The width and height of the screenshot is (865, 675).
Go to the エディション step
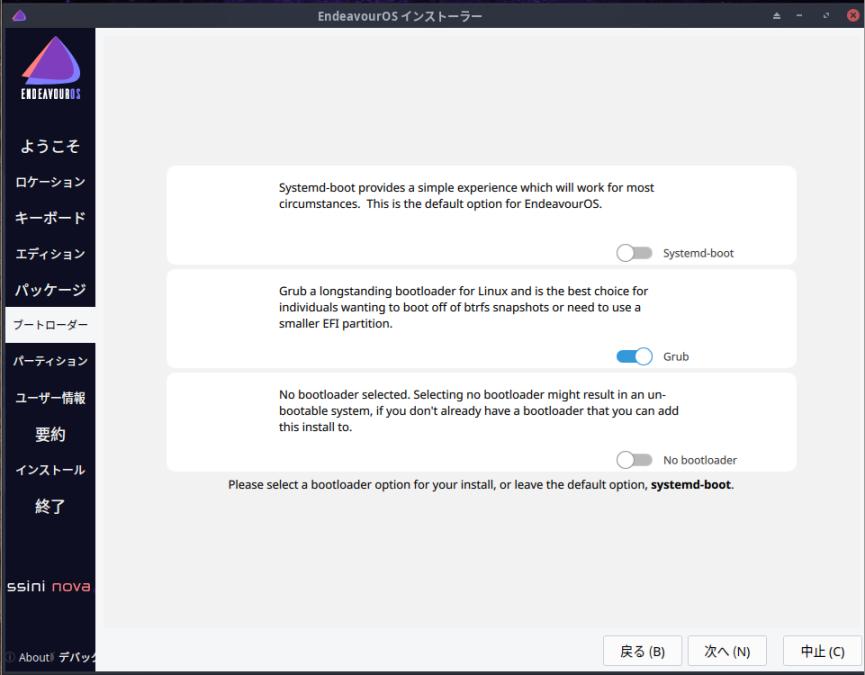[50, 254]
